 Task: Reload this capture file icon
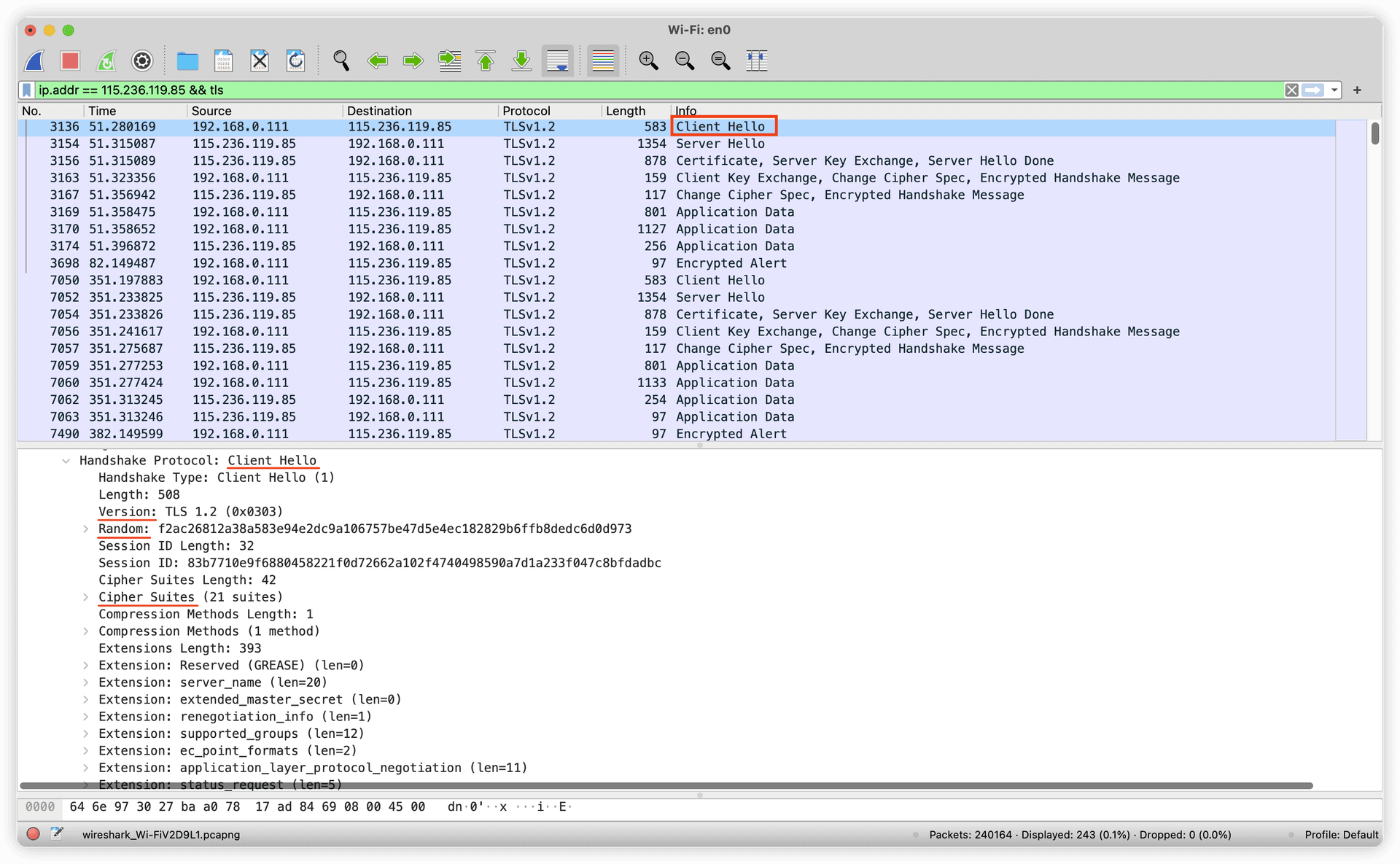click(x=295, y=61)
